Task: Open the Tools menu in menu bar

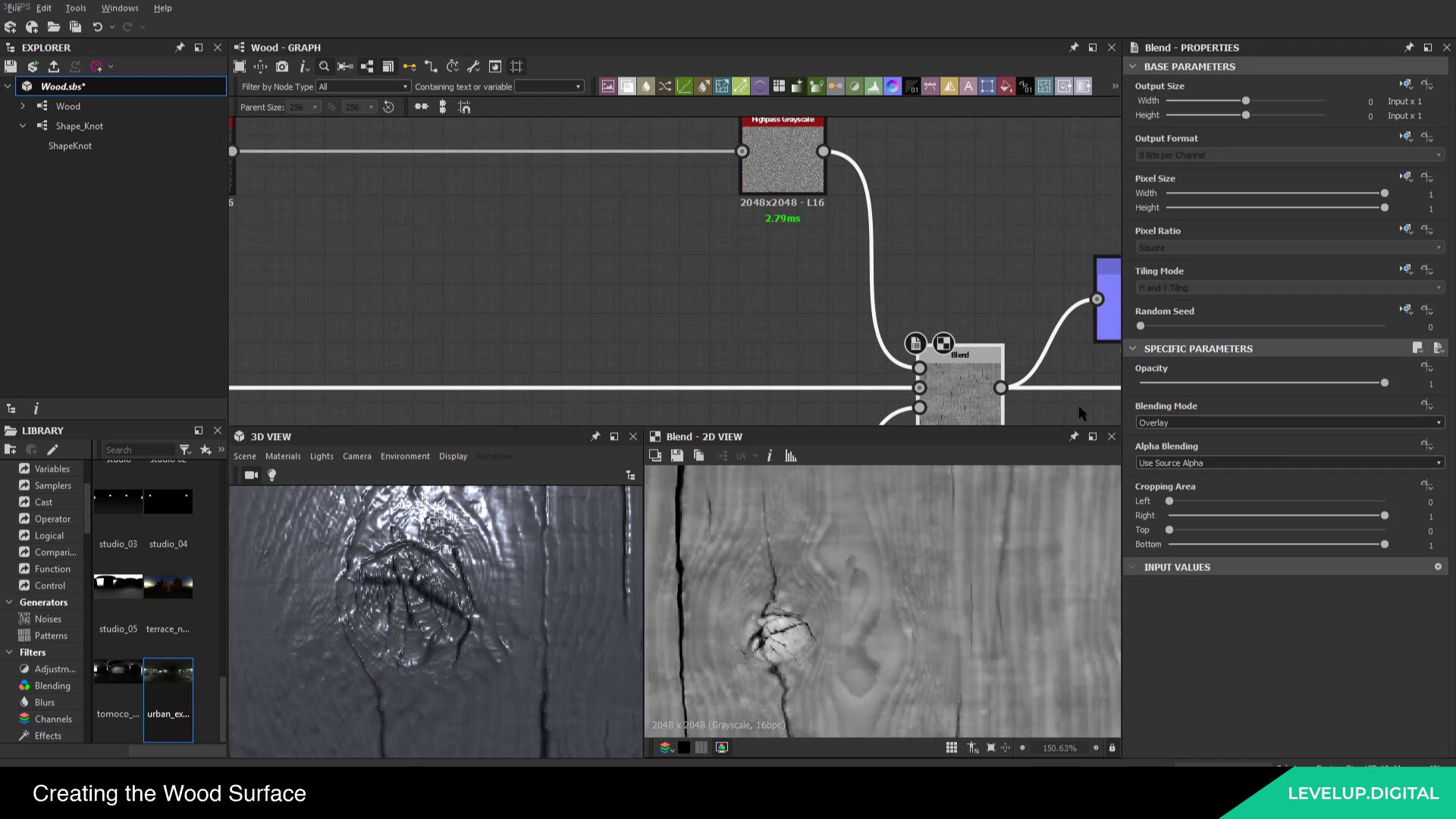Action: point(75,8)
